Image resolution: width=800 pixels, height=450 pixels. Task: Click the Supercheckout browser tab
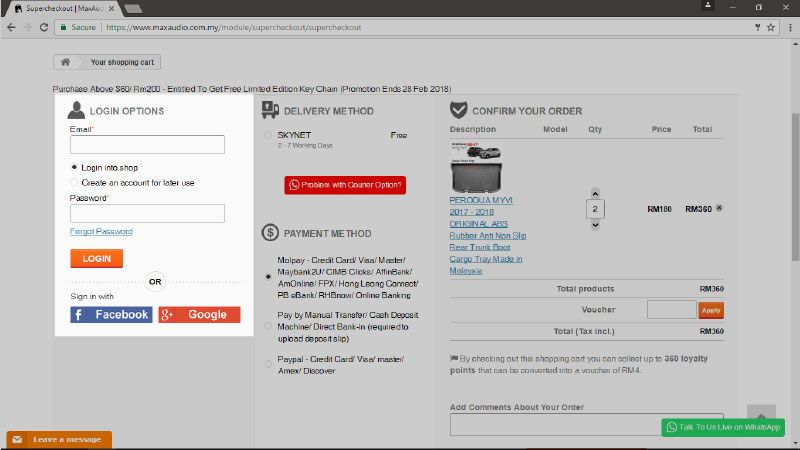click(63, 9)
